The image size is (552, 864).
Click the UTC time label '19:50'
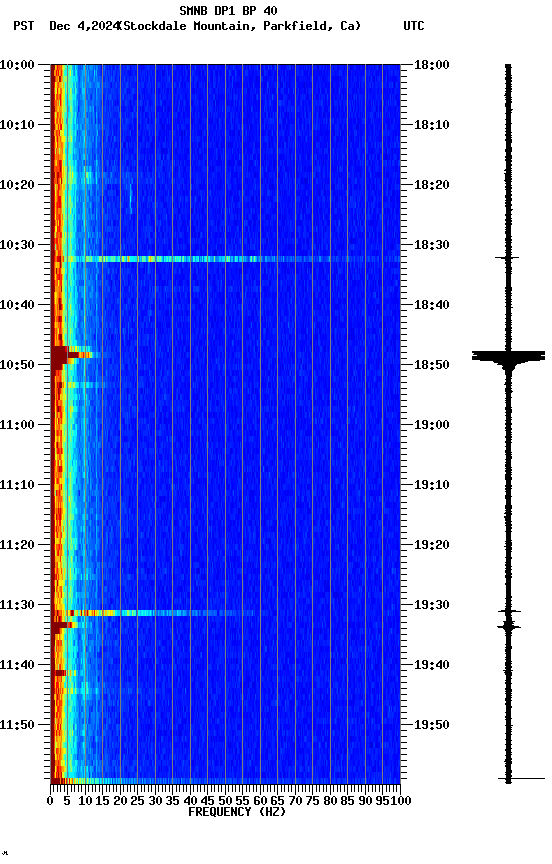tap(432, 726)
